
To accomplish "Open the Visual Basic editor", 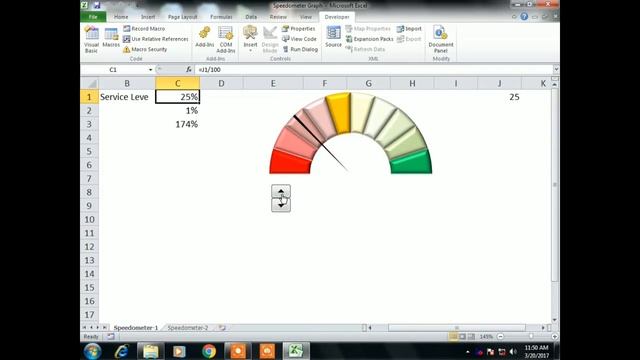I will [91, 40].
